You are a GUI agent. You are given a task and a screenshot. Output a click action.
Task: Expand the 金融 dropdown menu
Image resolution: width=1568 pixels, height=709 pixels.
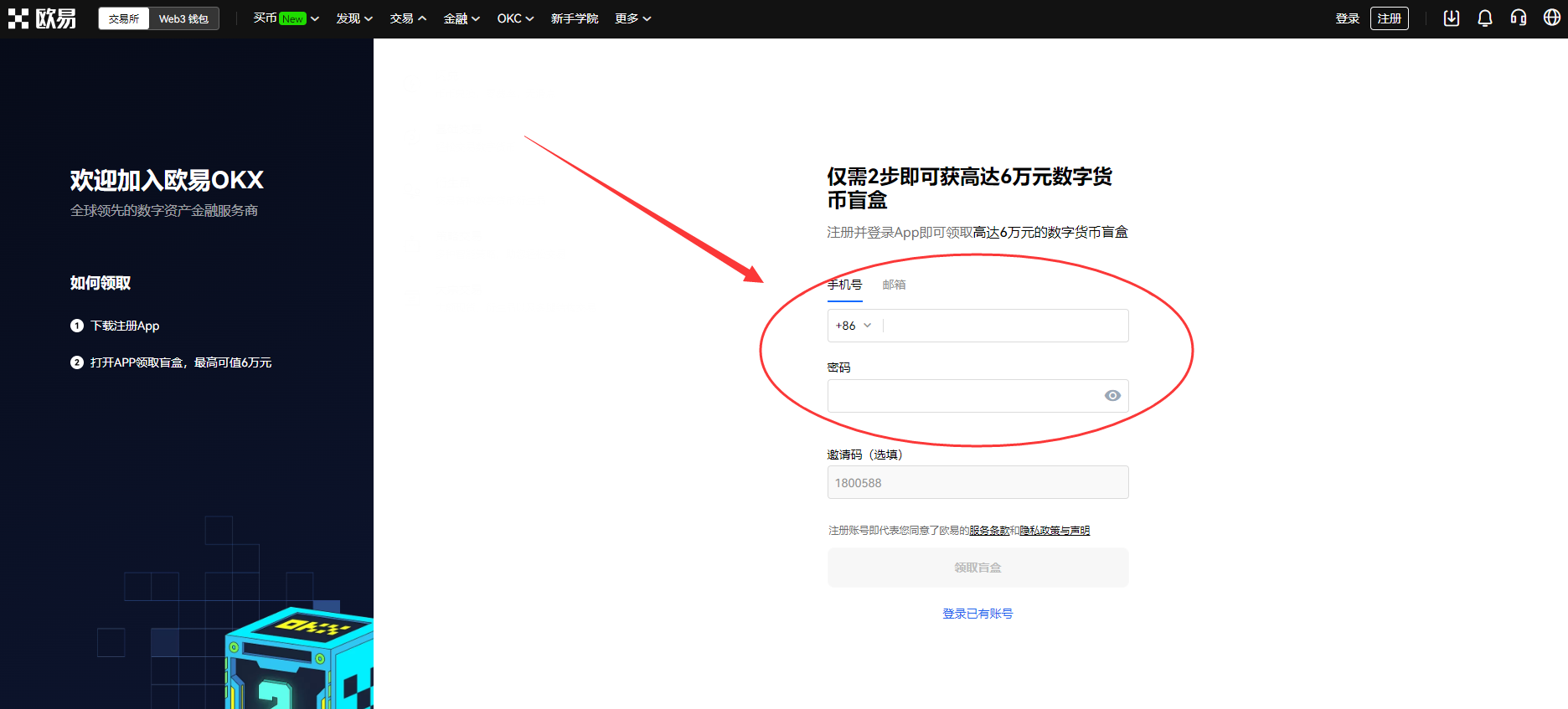coord(462,18)
